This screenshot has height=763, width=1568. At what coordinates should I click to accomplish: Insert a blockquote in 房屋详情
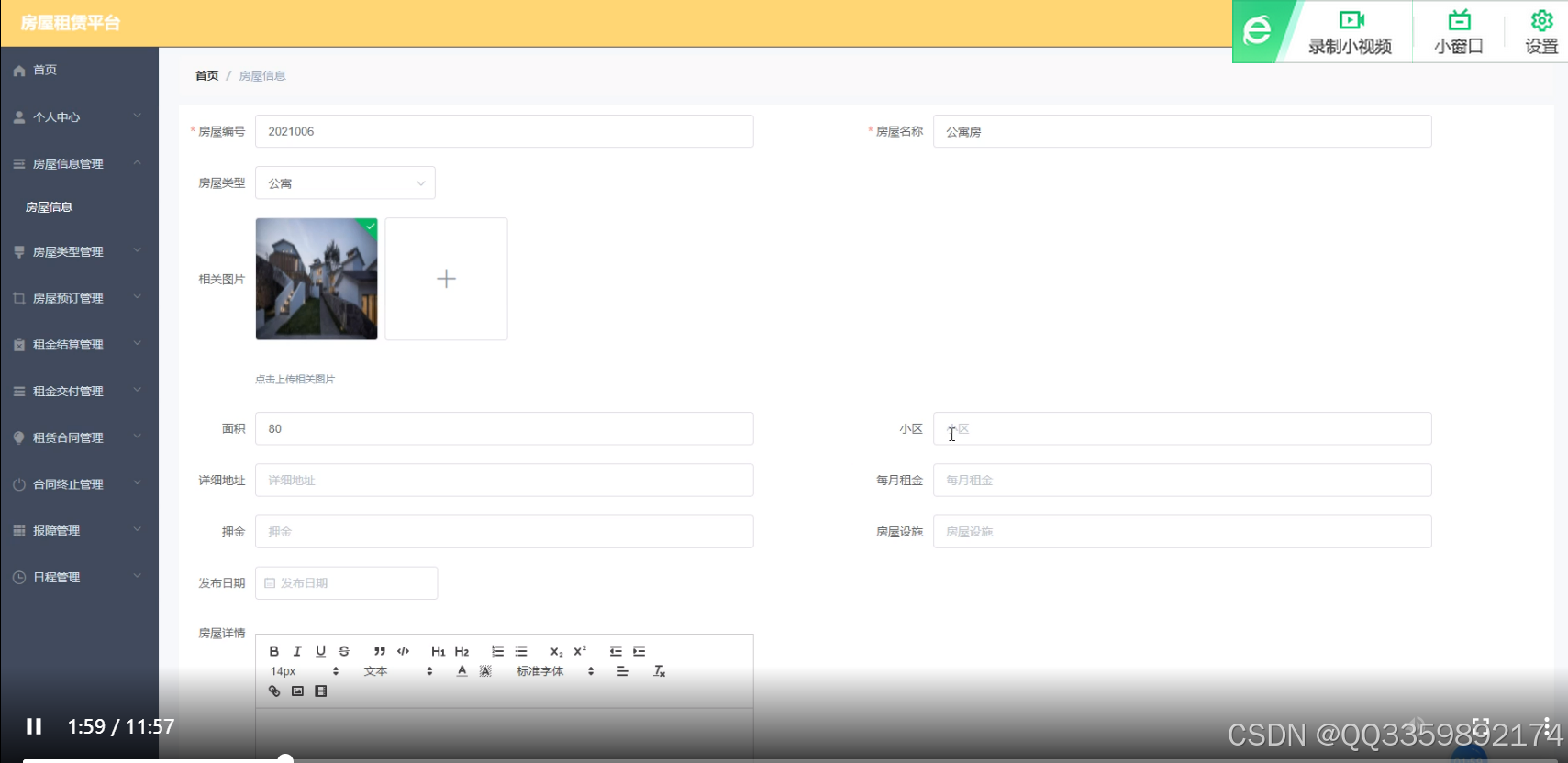(x=379, y=651)
